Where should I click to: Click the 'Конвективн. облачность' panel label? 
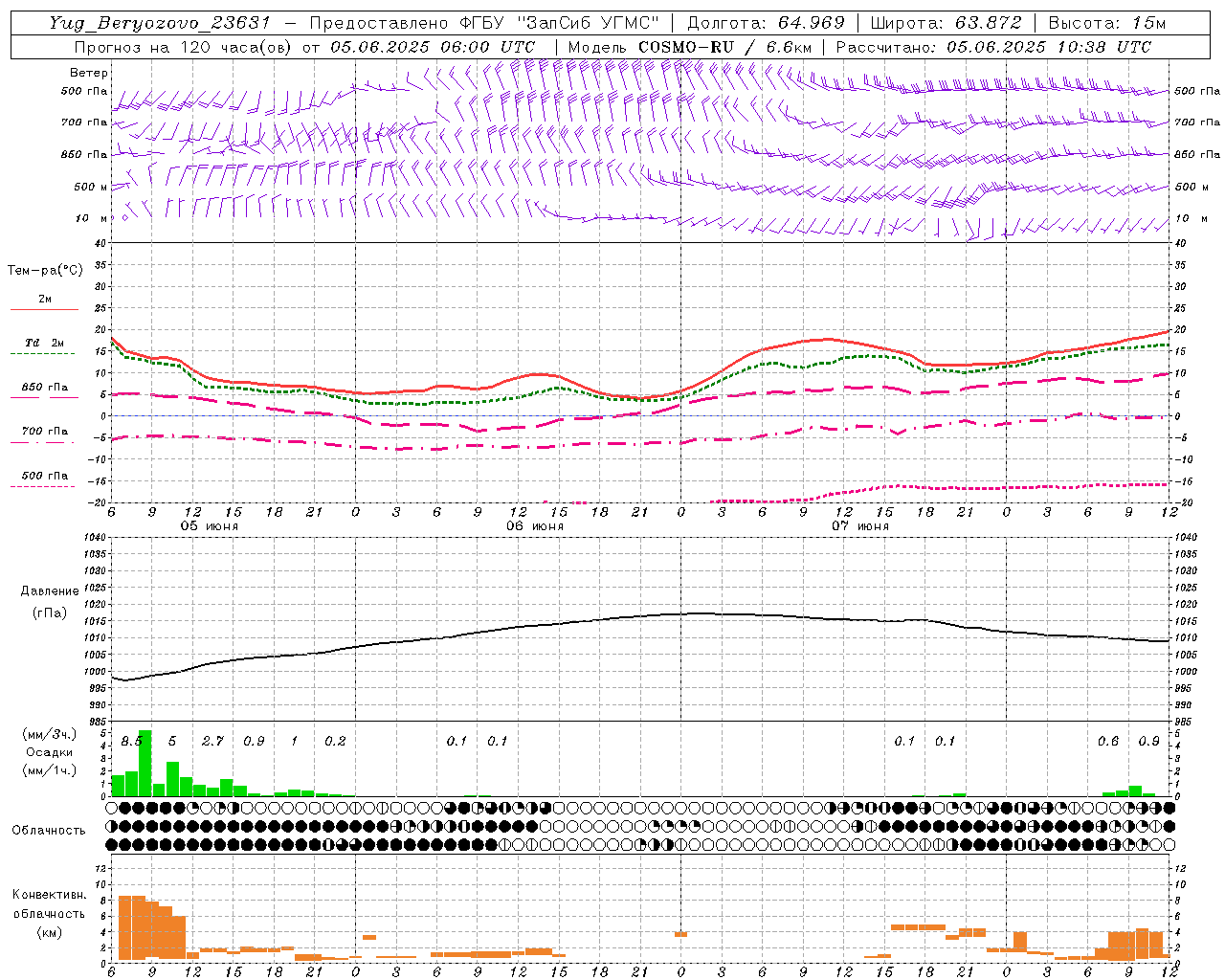tap(49, 904)
